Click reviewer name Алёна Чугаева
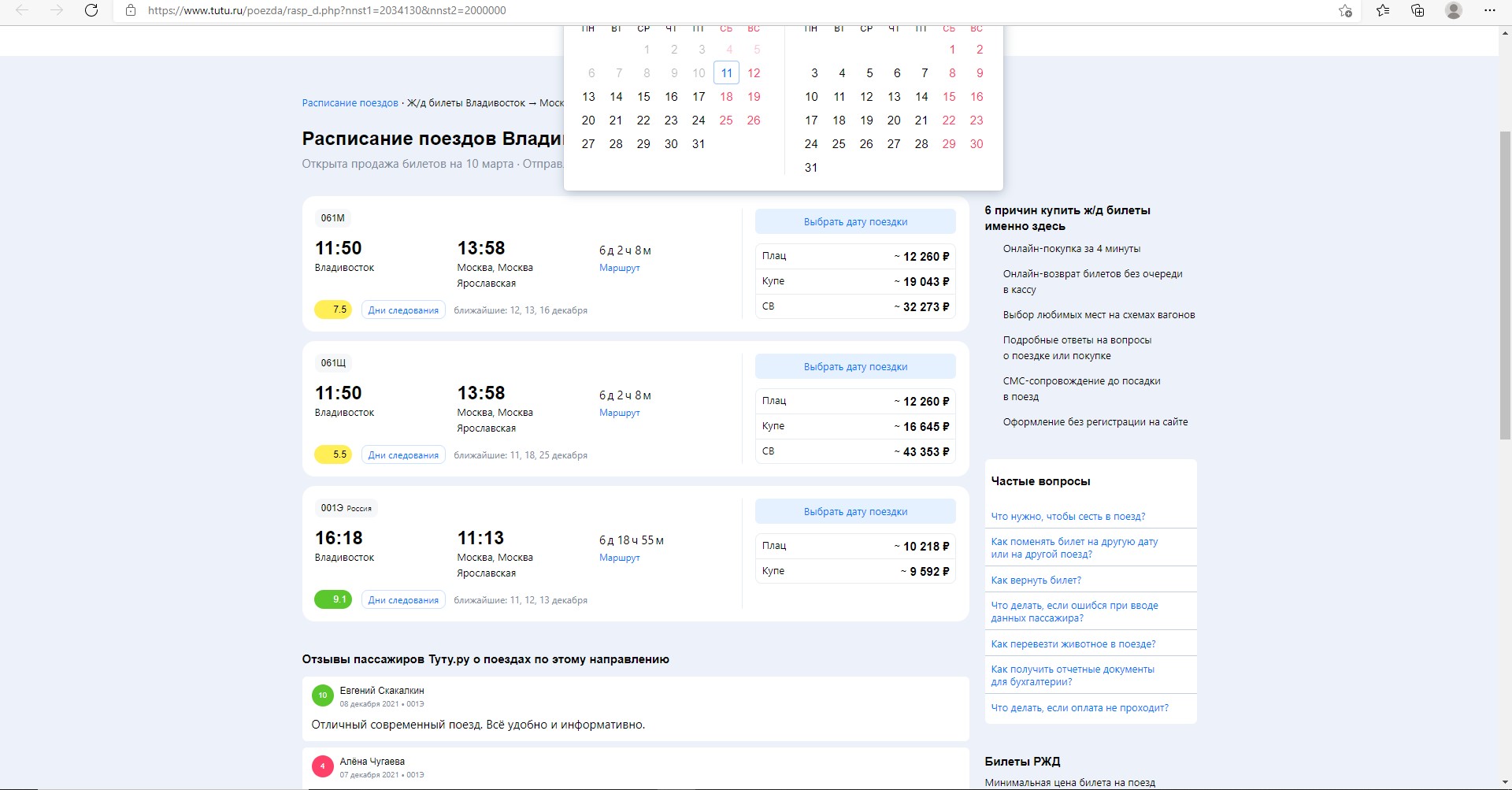Screen dimensions: 1512x790 click(372, 762)
